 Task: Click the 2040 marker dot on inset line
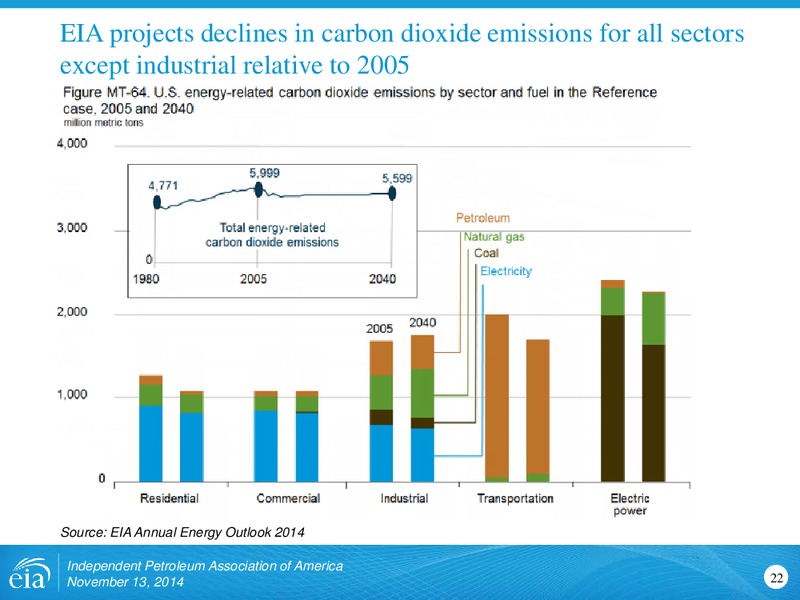[x=392, y=193]
